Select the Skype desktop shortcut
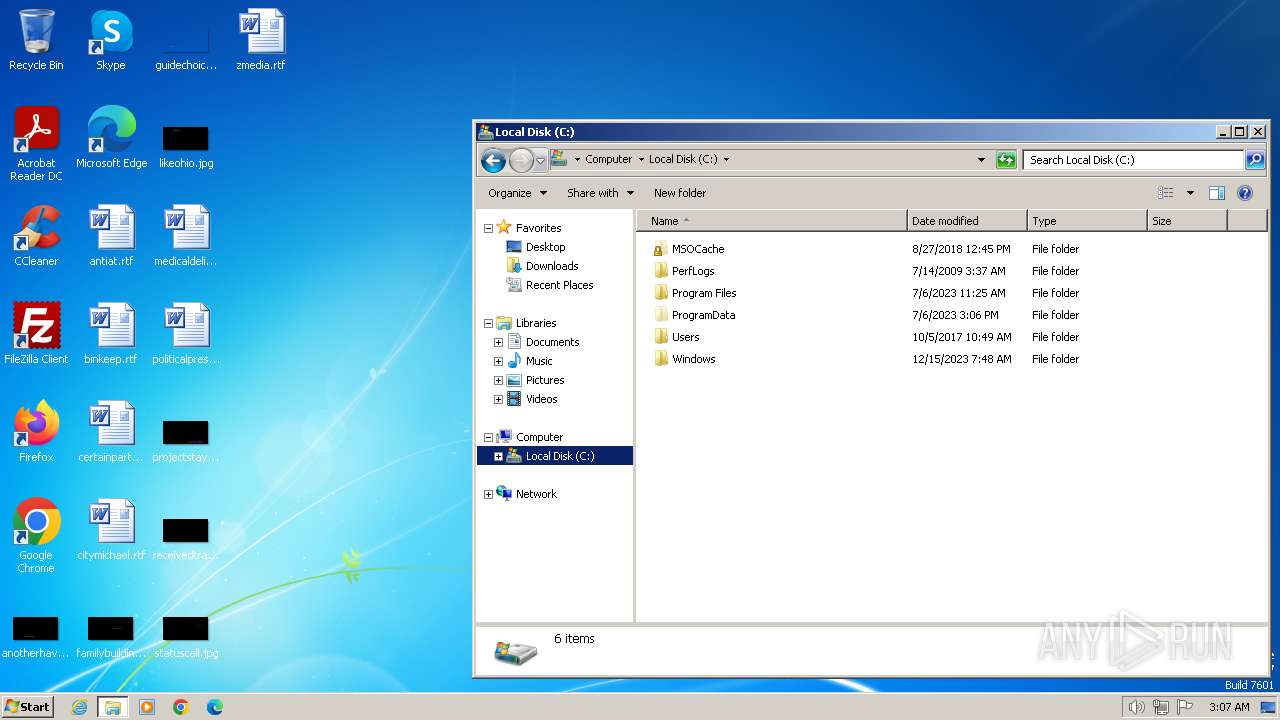Viewport: 1280px width, 720px height. pos(110,40)
